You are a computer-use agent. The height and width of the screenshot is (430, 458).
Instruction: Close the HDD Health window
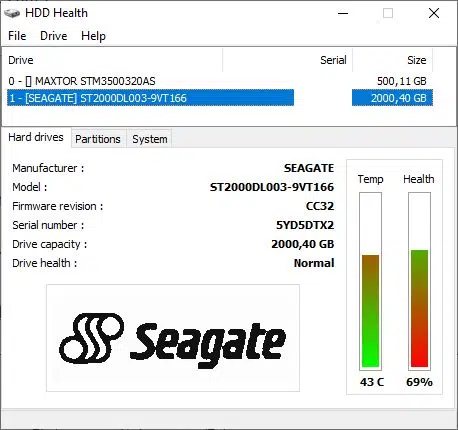(434, 13)
